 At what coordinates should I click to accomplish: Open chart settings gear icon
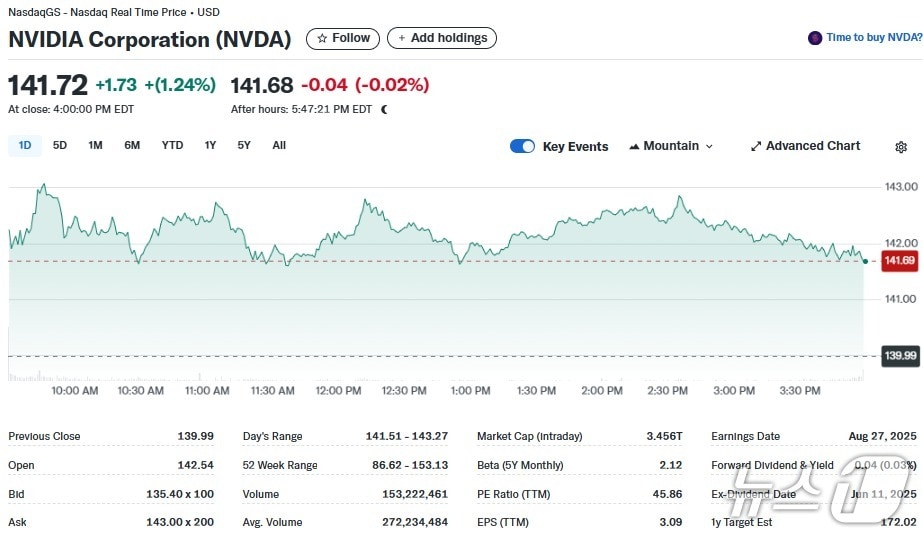[x=900, y=147]
